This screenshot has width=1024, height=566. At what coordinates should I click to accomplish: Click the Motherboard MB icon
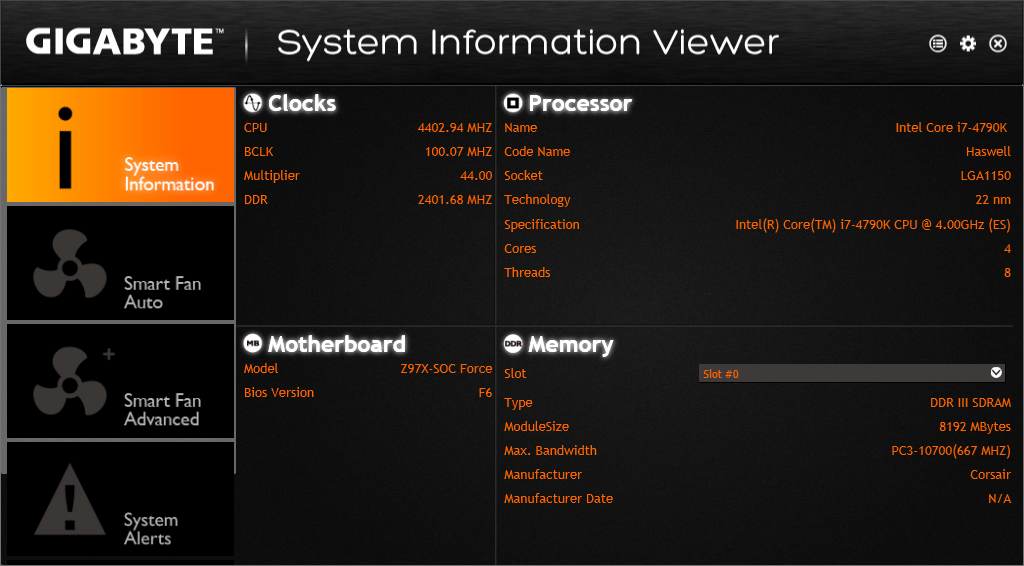coord(253,343)
